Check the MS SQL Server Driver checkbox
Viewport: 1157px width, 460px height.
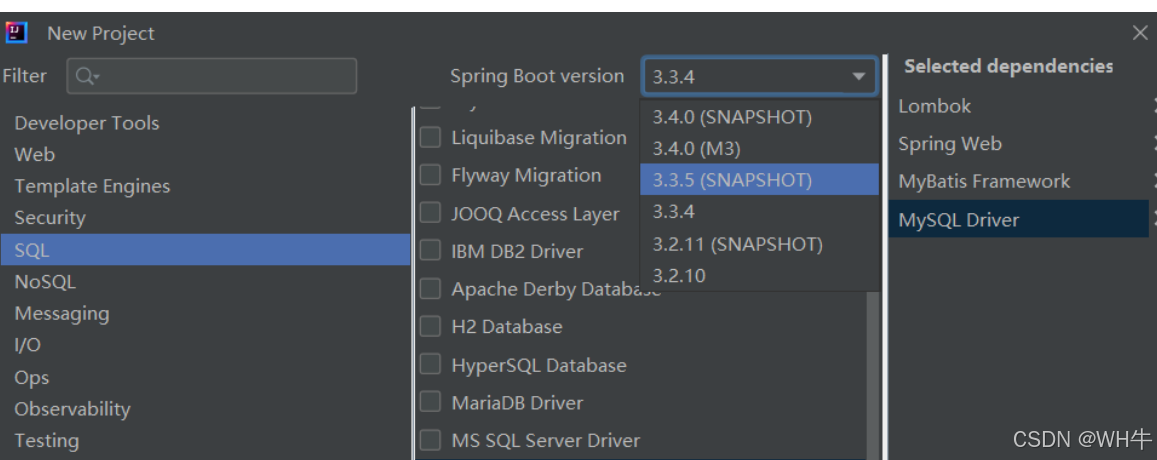pos(430,440)
